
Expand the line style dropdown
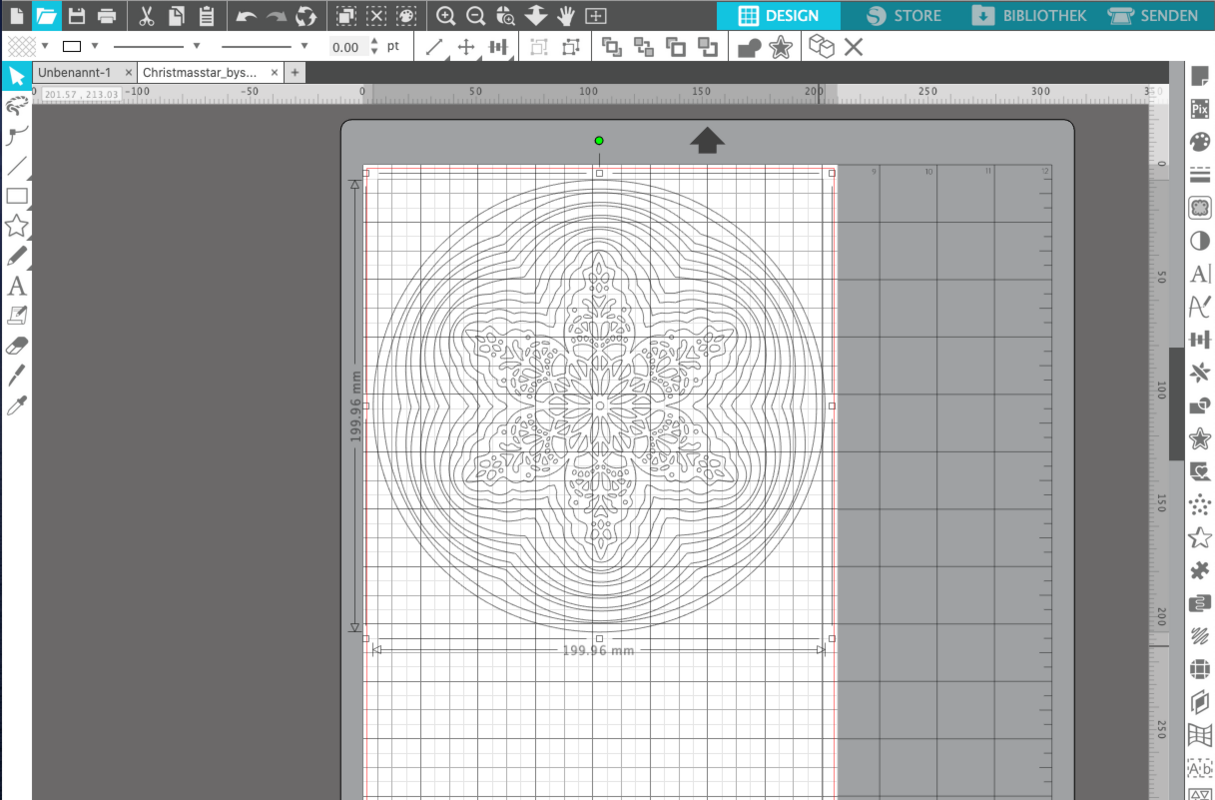click(x=196, y=46)
